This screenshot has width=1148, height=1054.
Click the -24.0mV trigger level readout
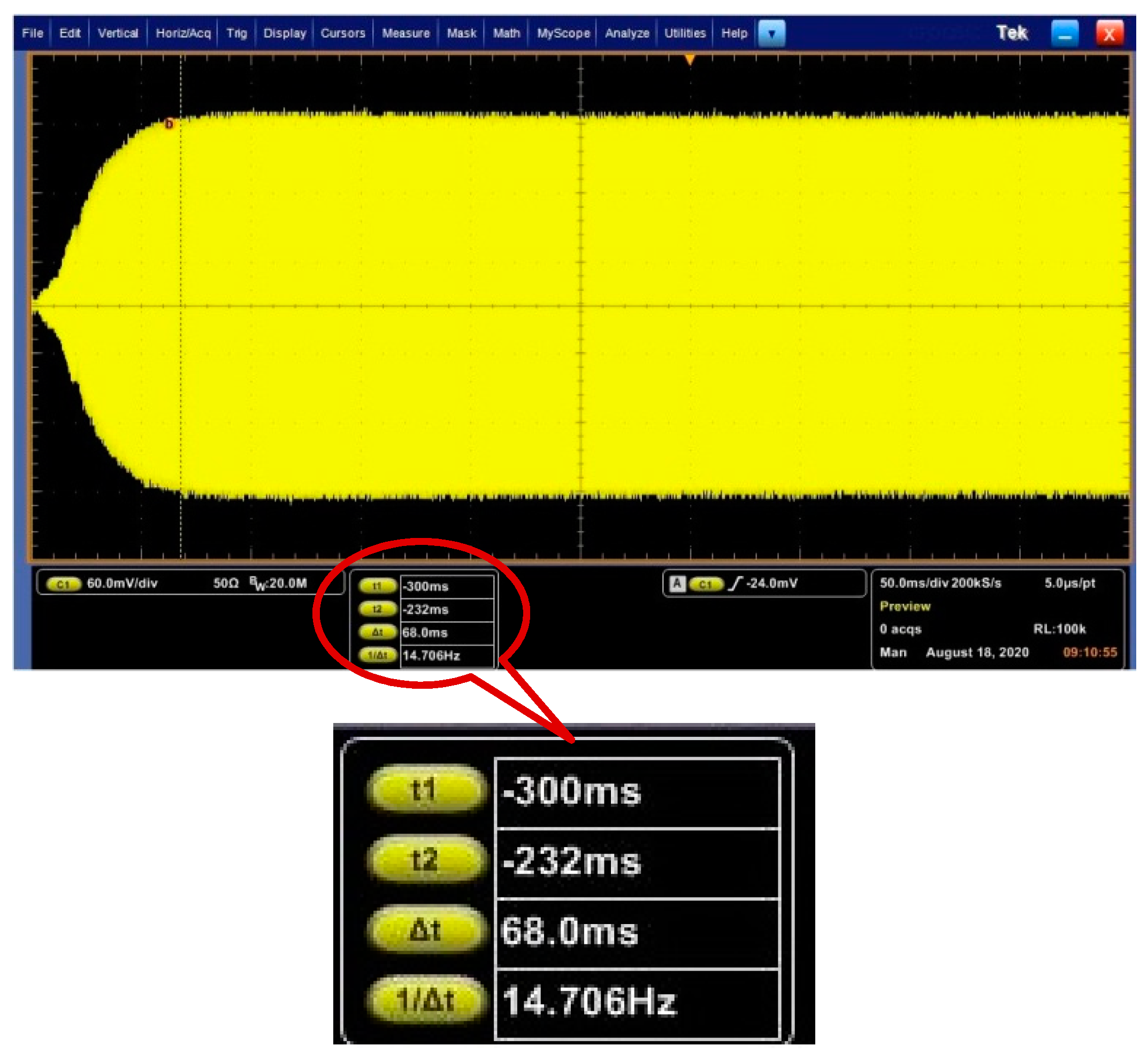pyautogui.click(x=772, y=583)
